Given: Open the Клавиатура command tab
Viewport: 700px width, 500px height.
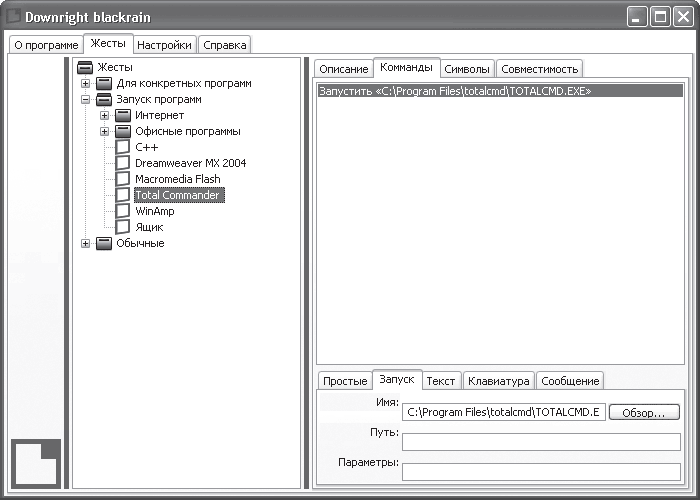Looking at the screenshot, I should click(x=499, y=381).
